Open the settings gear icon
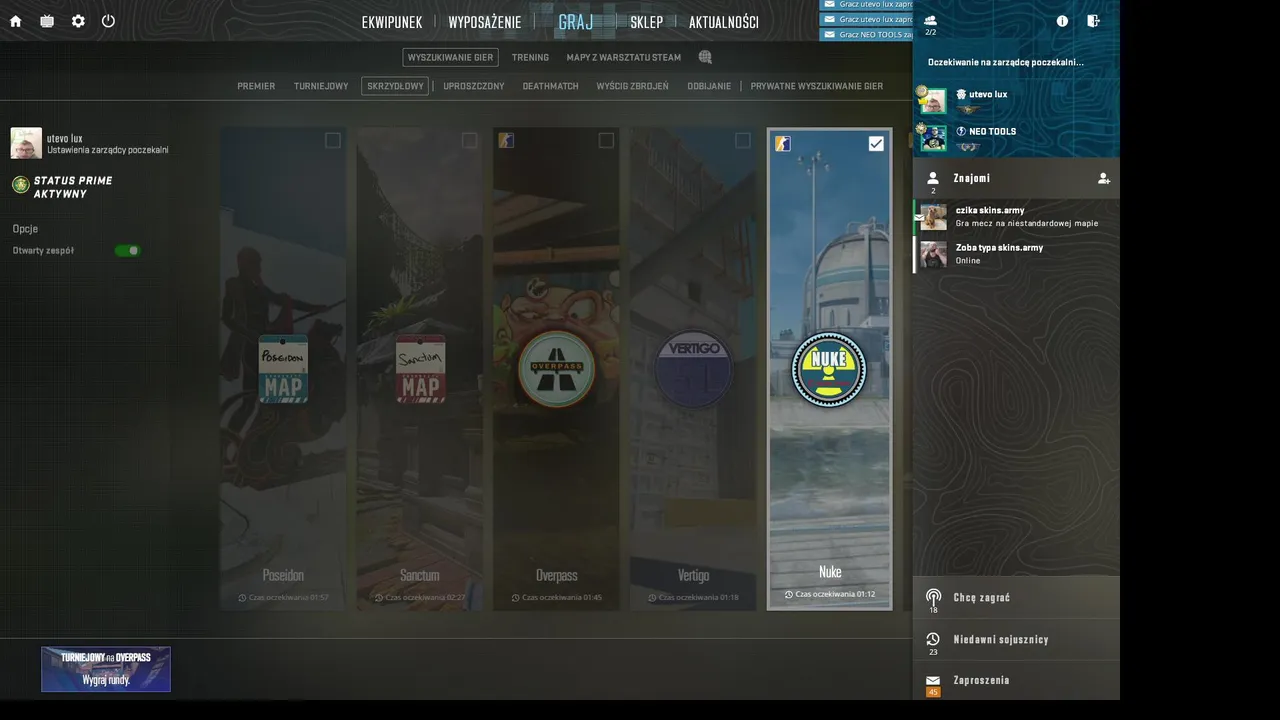Screen dimensions: 1280x720 click(78, 21)
